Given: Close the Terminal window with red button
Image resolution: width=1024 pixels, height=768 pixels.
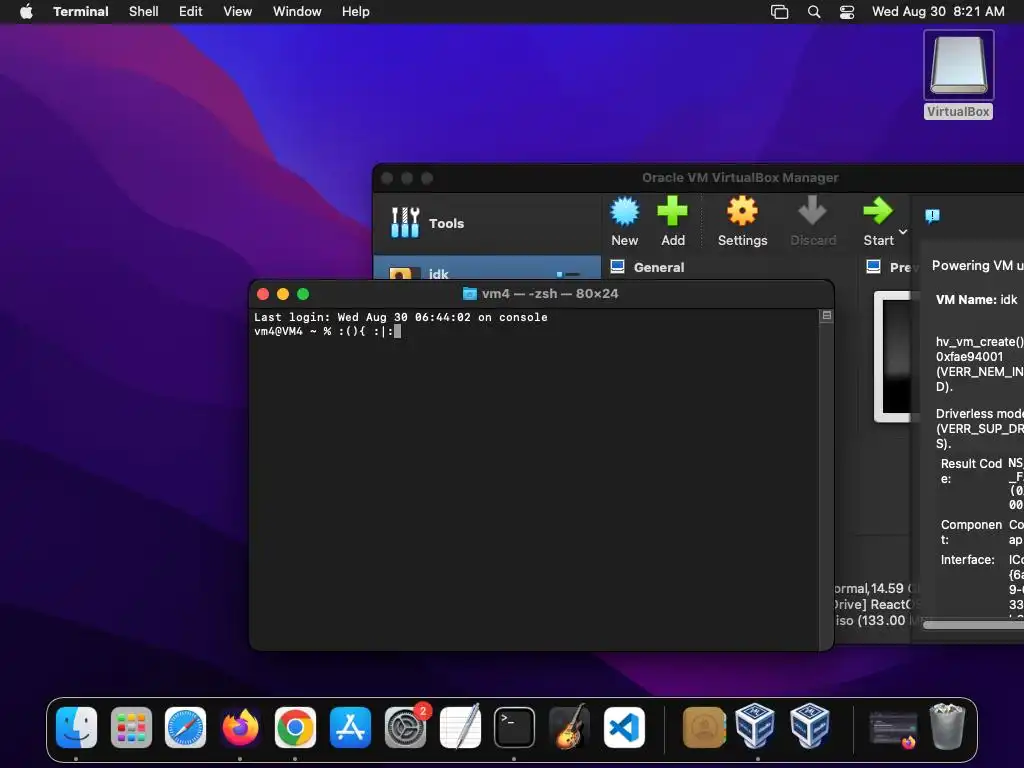Looking at the screenshot, I should [263, 294].
